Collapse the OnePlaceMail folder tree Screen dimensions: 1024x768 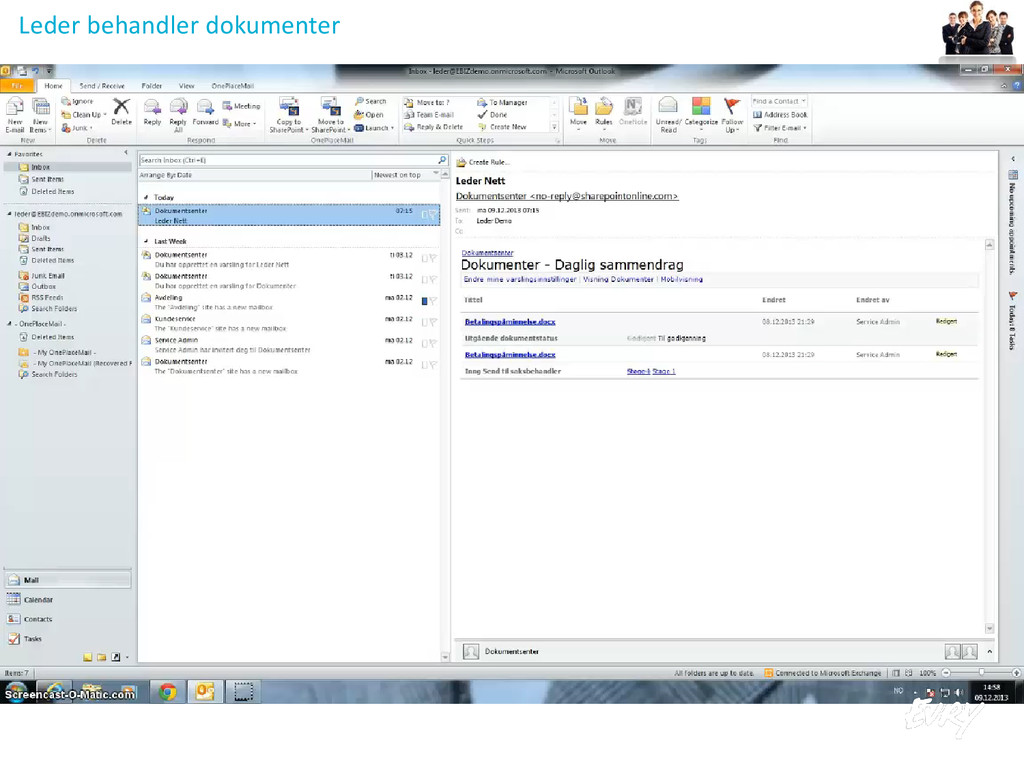point(9,324)
